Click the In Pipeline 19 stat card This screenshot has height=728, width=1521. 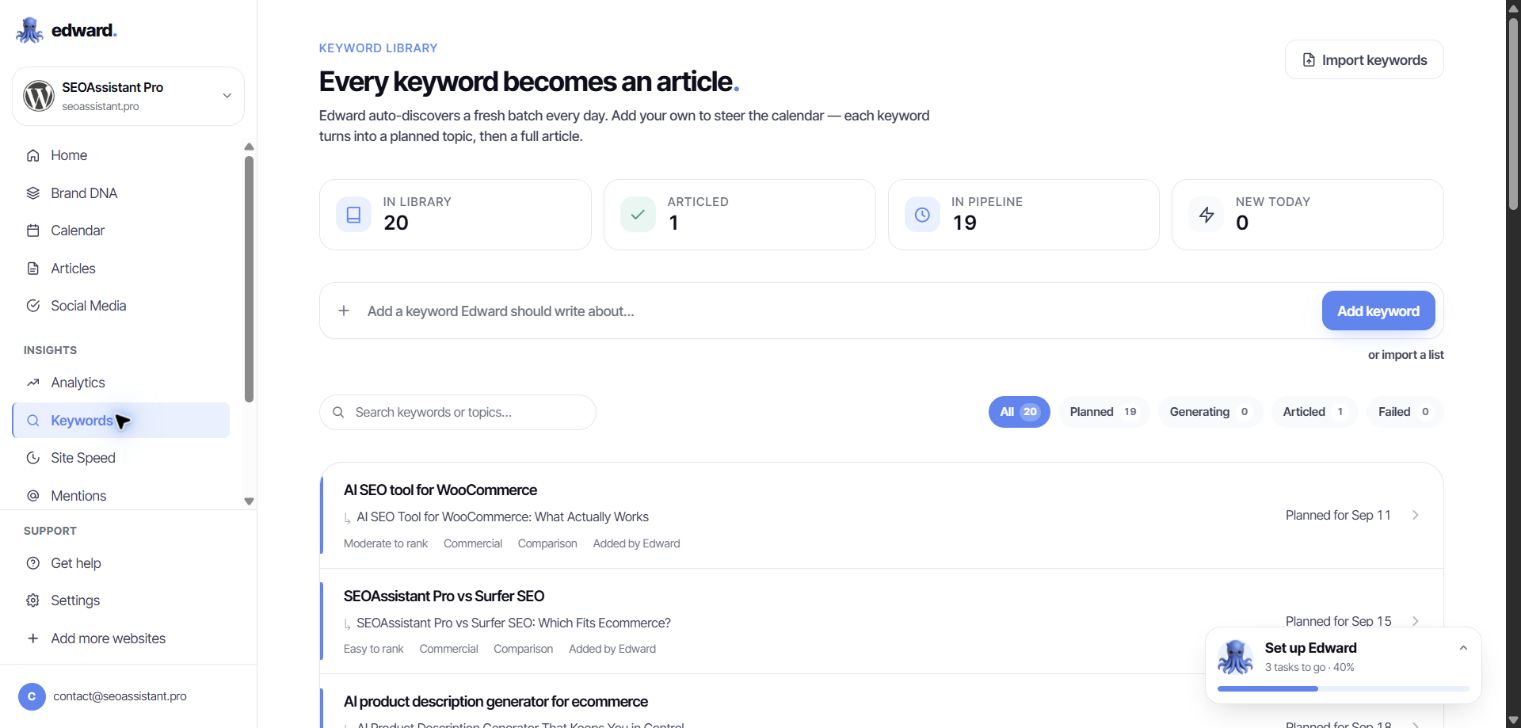1024,214
